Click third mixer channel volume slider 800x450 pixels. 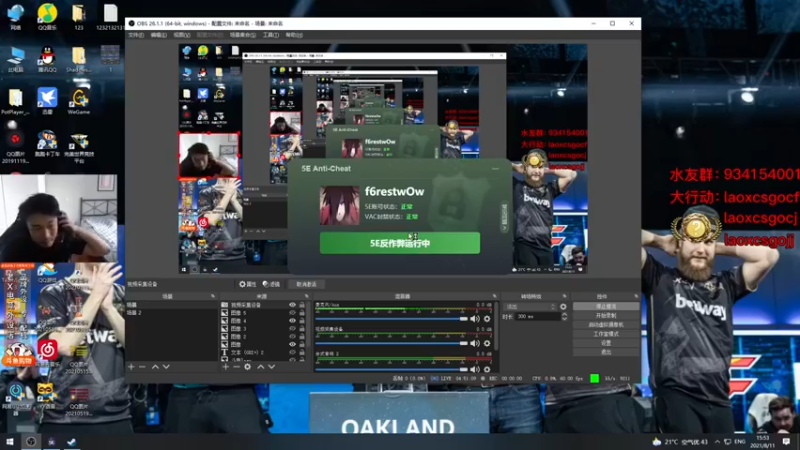pyautogui.click(x=391, y=368)
